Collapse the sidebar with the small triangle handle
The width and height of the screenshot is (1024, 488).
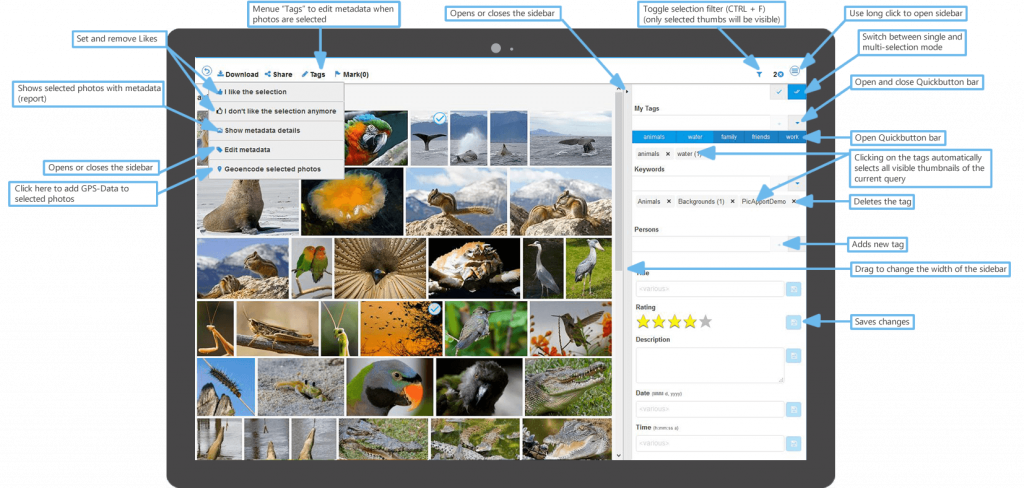pos(627,91)
